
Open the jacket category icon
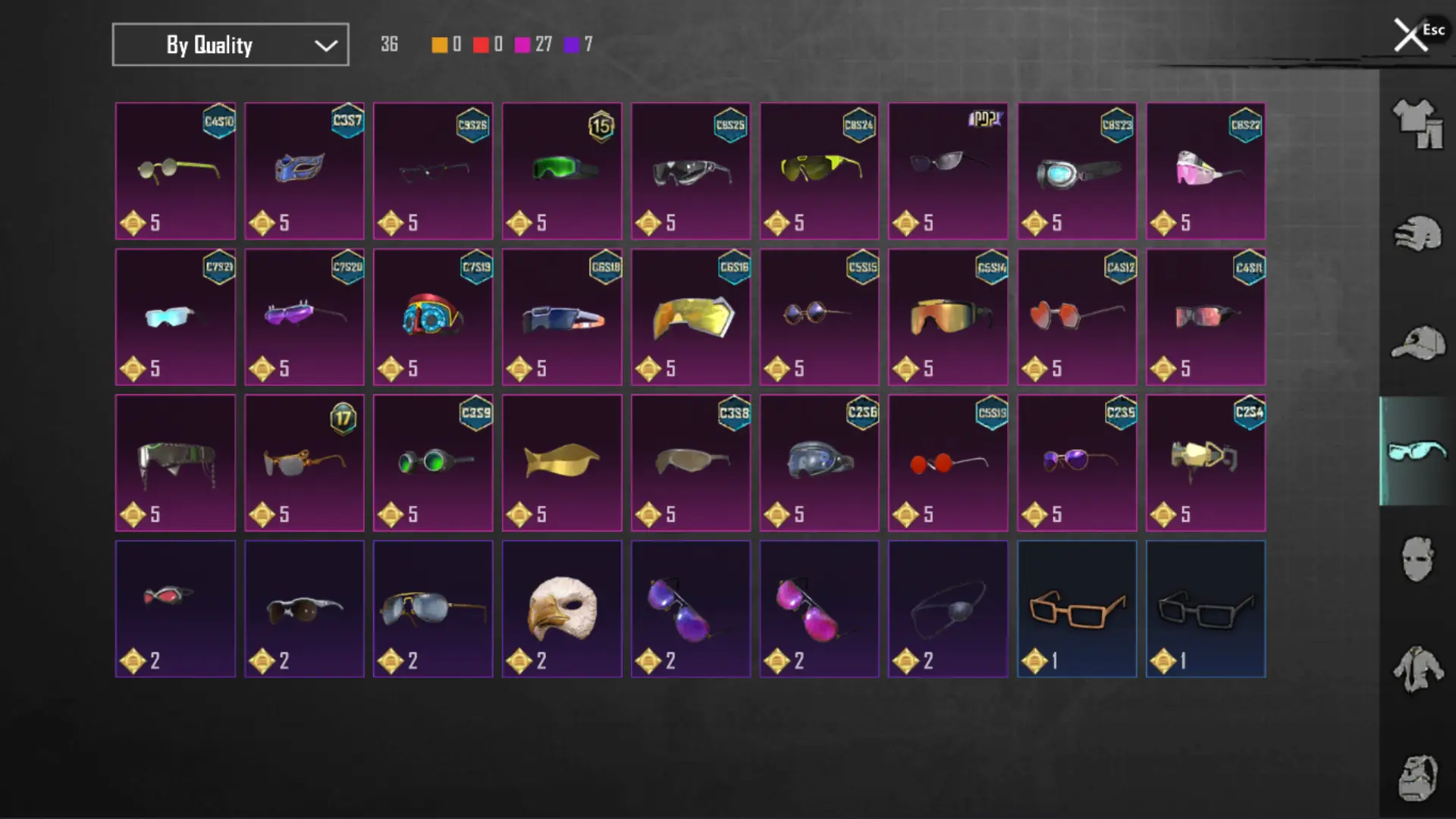pyautogui.click(x=1417, y=669)
